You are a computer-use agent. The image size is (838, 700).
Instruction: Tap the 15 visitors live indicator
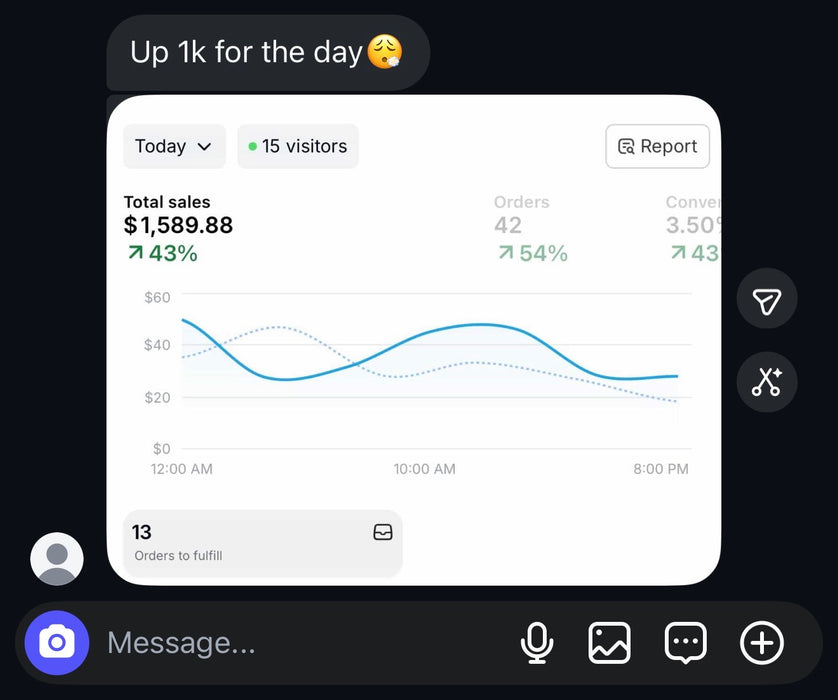(x=298, y=146)
